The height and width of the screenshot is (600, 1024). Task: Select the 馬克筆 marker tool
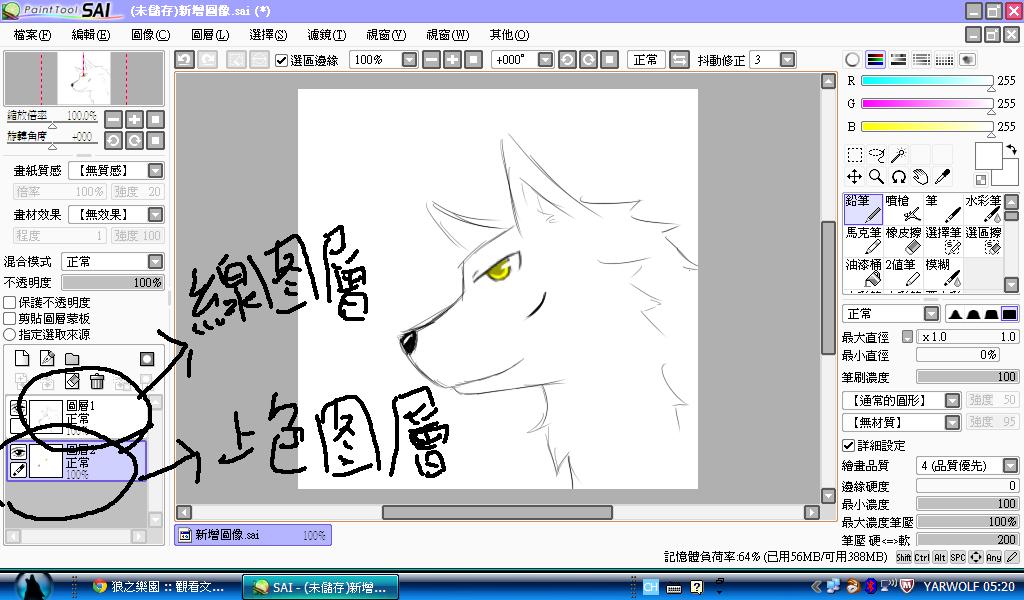863,241
